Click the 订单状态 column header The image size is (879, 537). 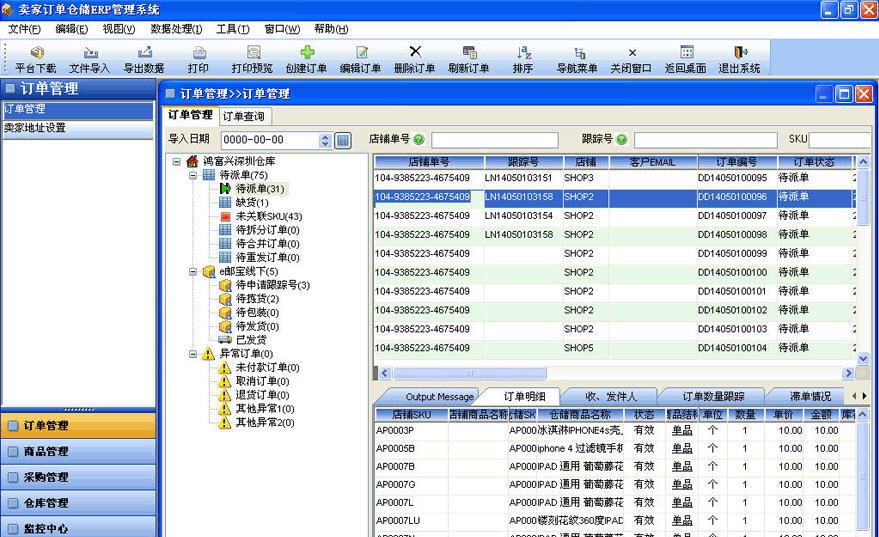coord(814,162)
